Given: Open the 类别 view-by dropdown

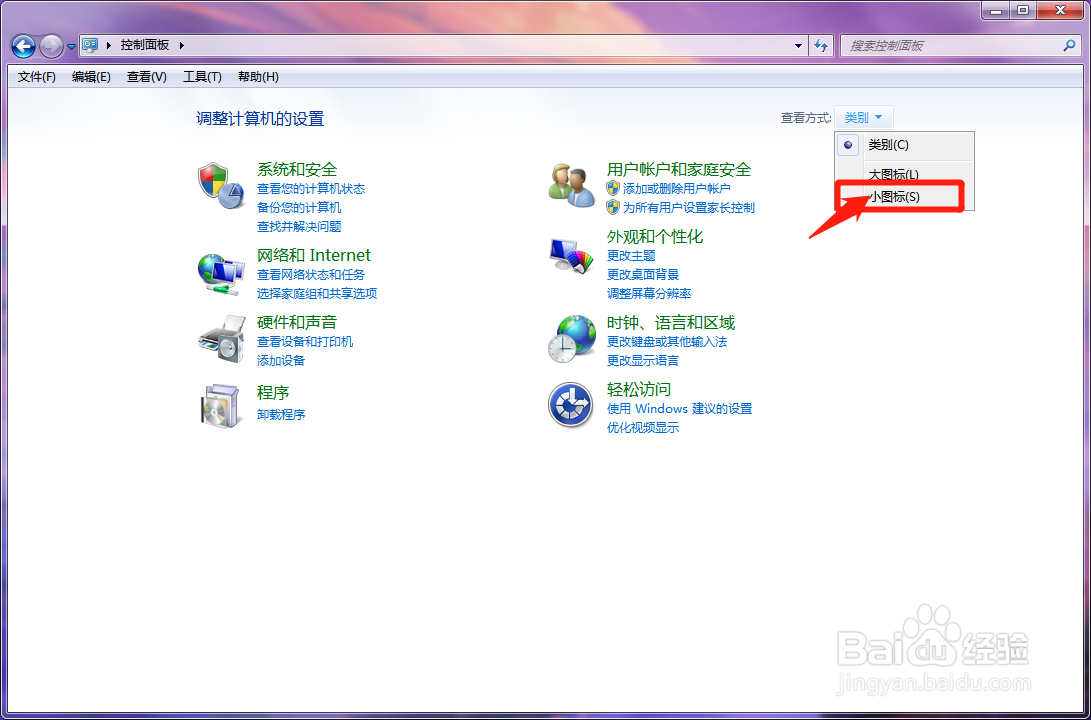Looking at the screenshot, I should tap(863, 118).
